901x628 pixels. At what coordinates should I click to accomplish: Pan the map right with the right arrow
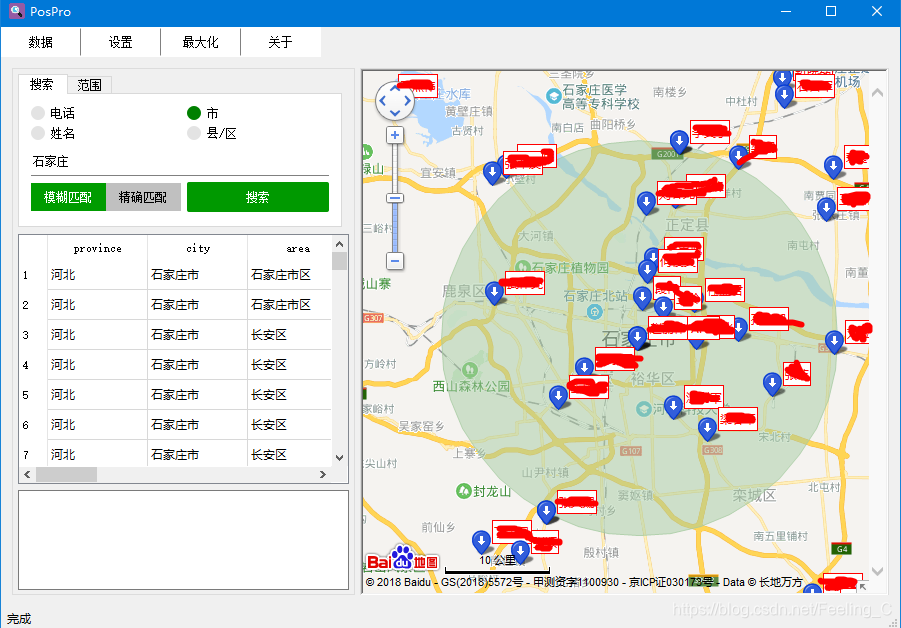click(407, 101)
